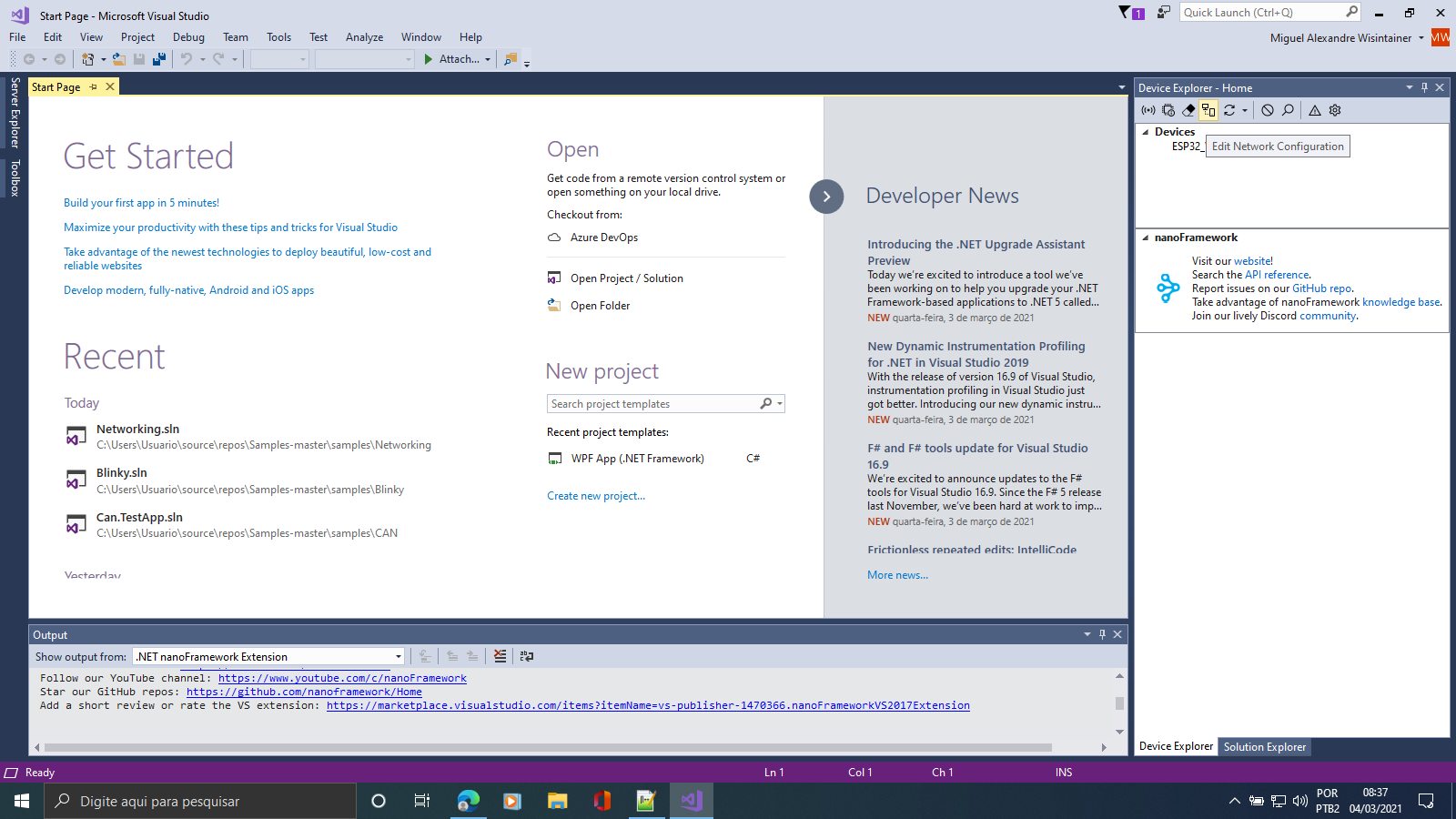
Task: Open the Analyze menu
Action: [364, 37]
